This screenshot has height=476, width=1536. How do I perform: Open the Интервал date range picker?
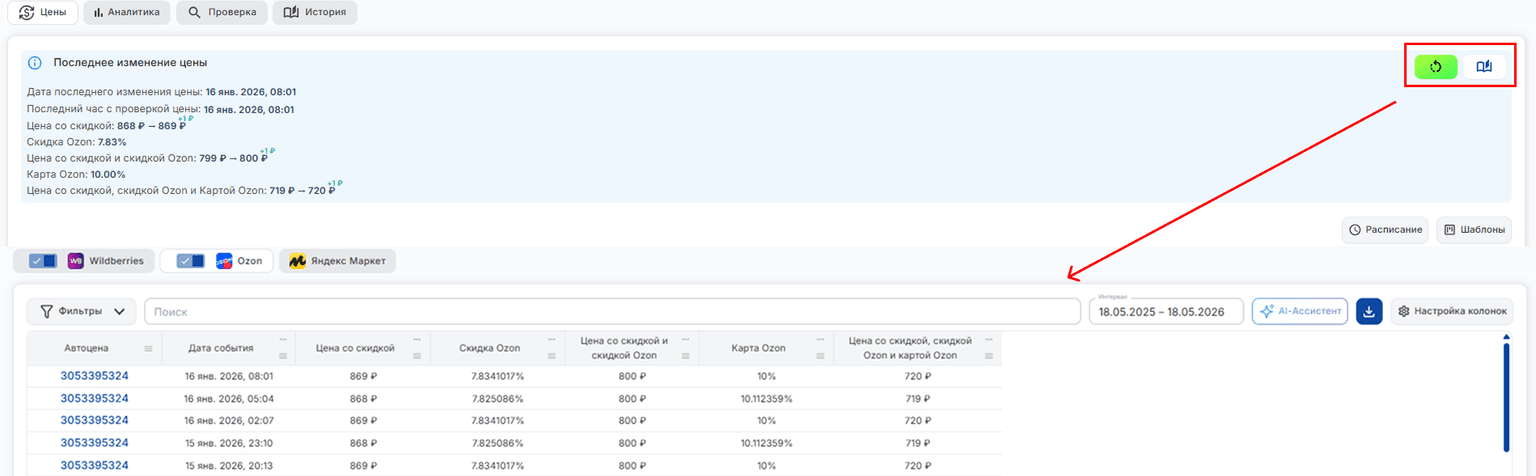[x=1166, y=312]
